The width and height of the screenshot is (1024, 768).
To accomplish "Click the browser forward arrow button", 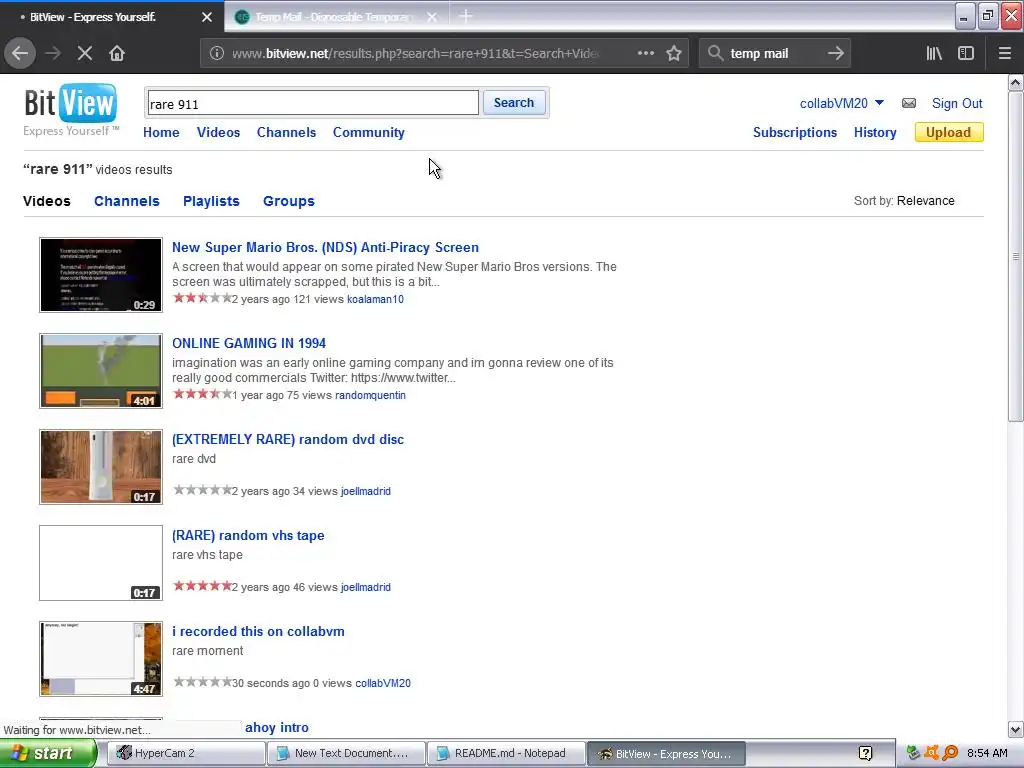I will 53,53.
